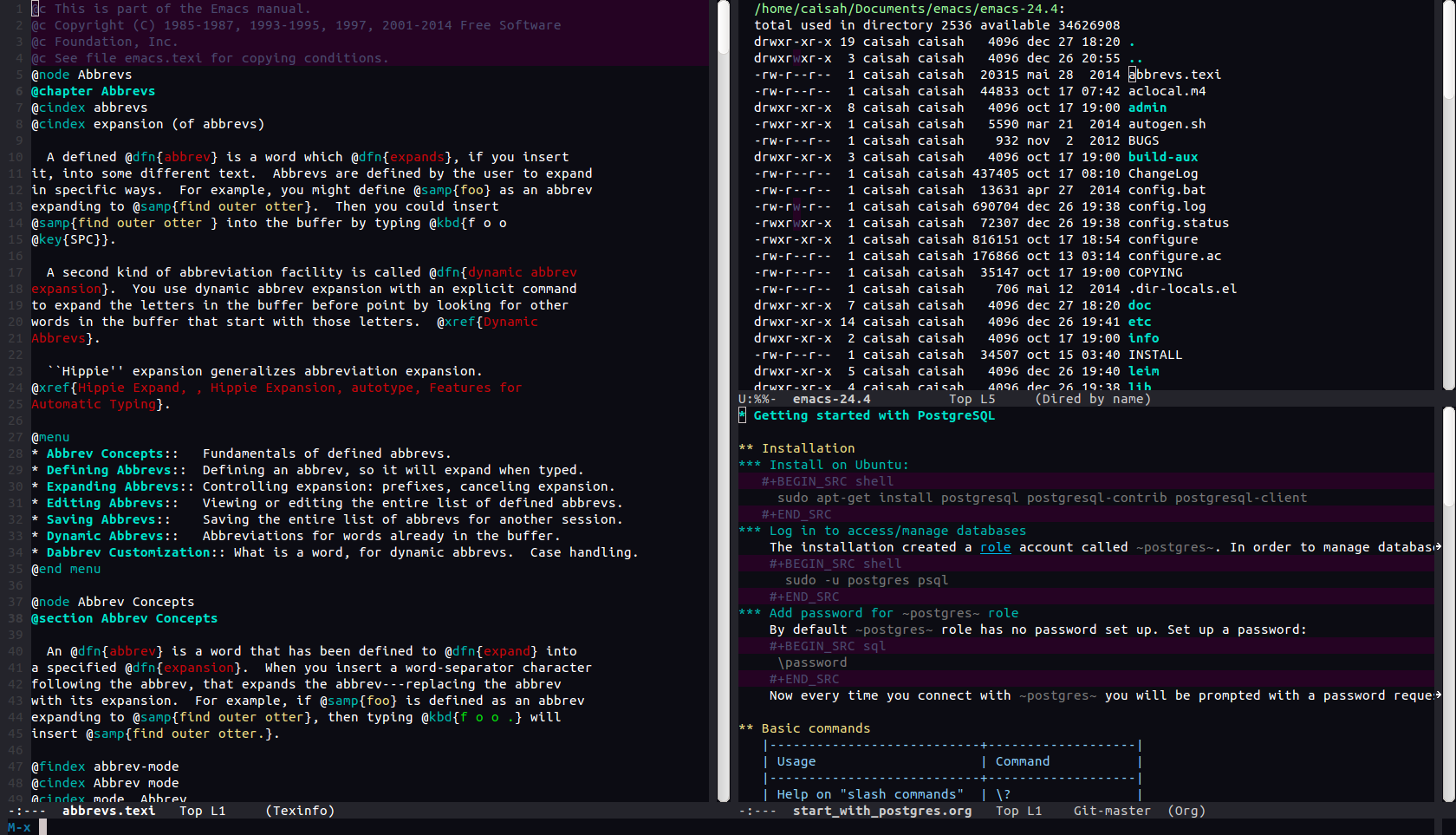Select the config.log file entry
This screenshot has width=1456, height=835.
(1167, 206)
